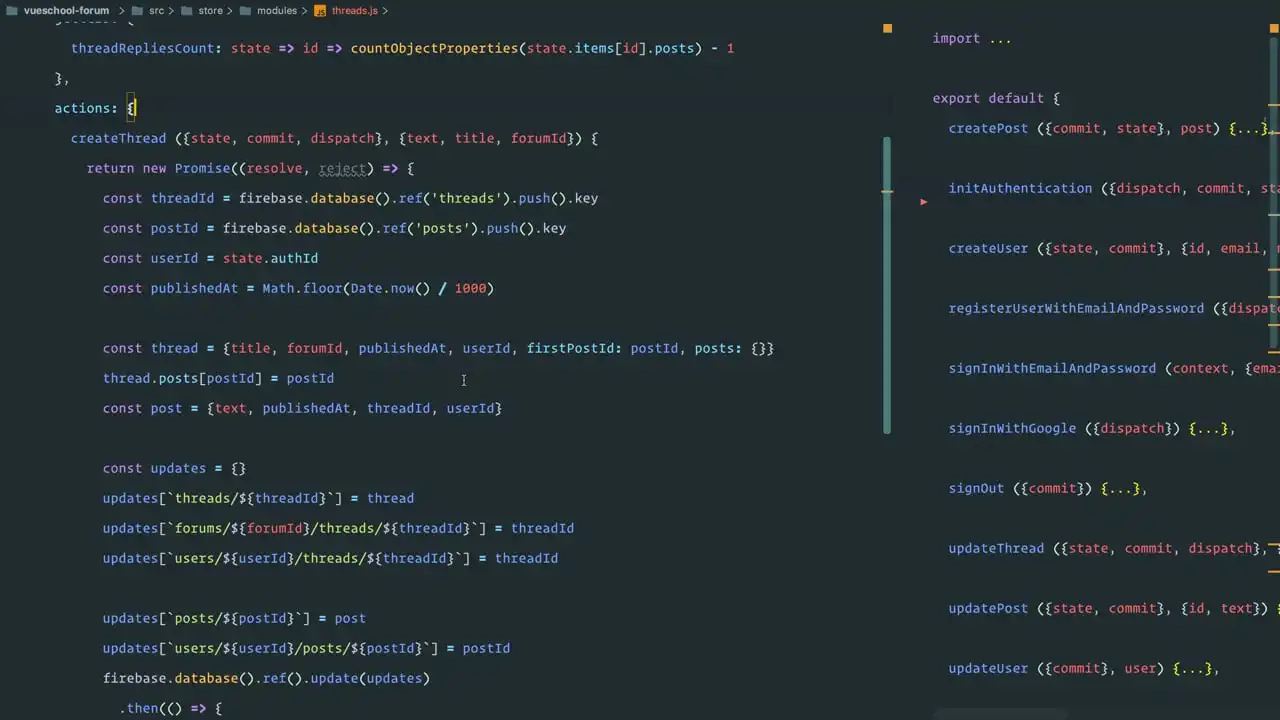Open the store breadcrumb item
This screenshot has height=720, width=1280.
[211, 10]
